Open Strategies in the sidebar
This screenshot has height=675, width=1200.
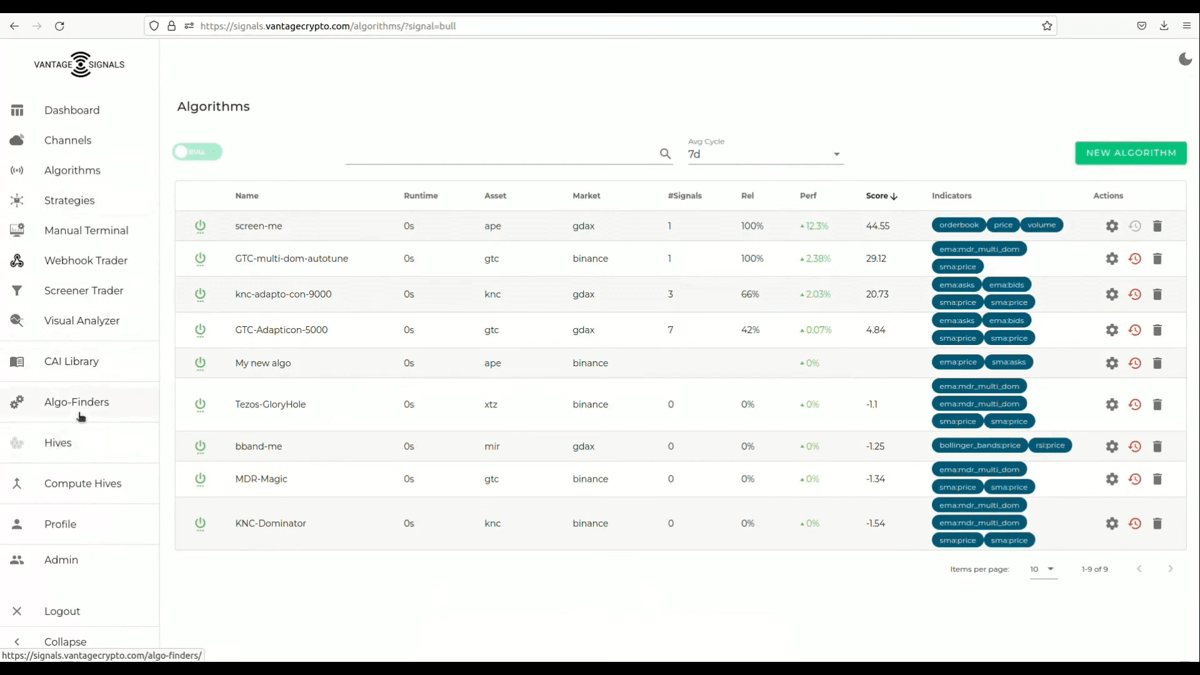(69, 200)
